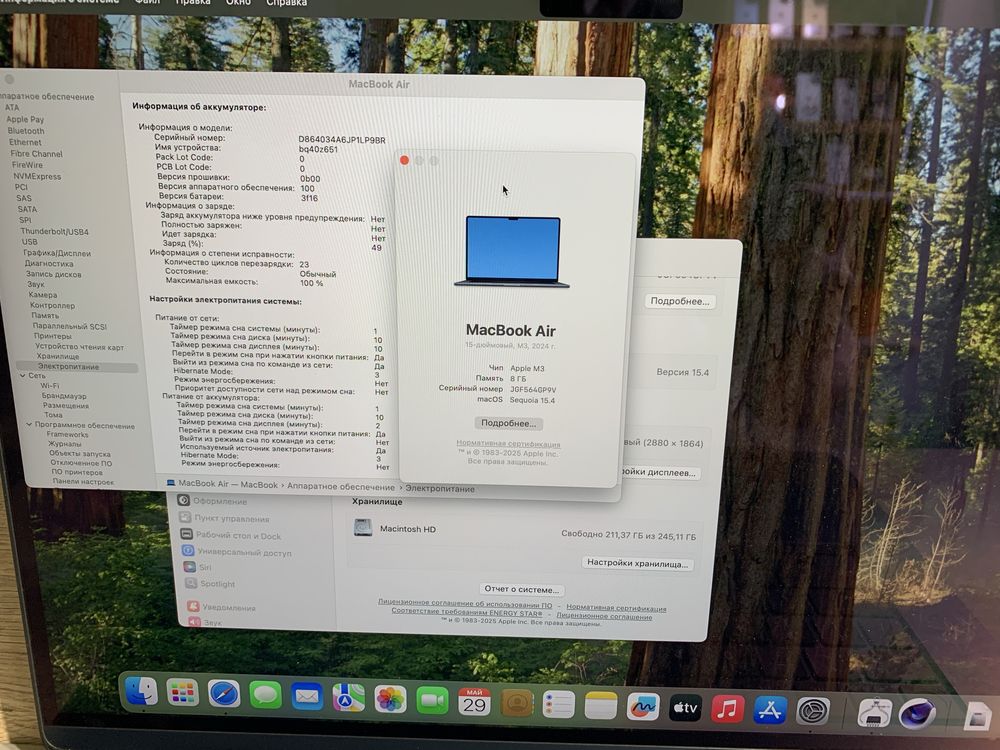Close the About MacBook Air window
1000x750 pixels.
click(x=404, y=160)
